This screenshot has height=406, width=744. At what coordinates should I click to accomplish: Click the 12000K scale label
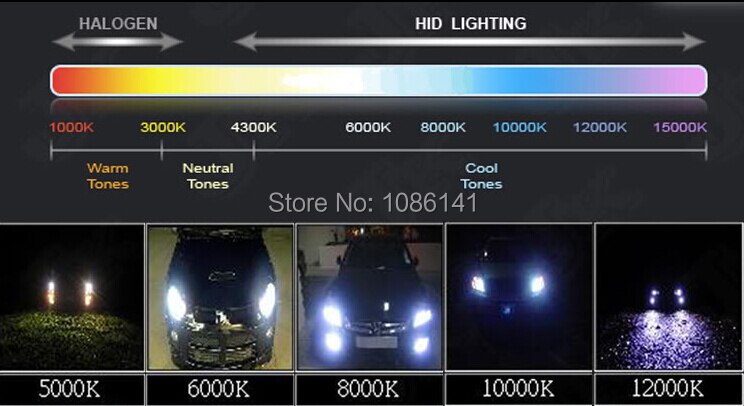tap(600, 127)
